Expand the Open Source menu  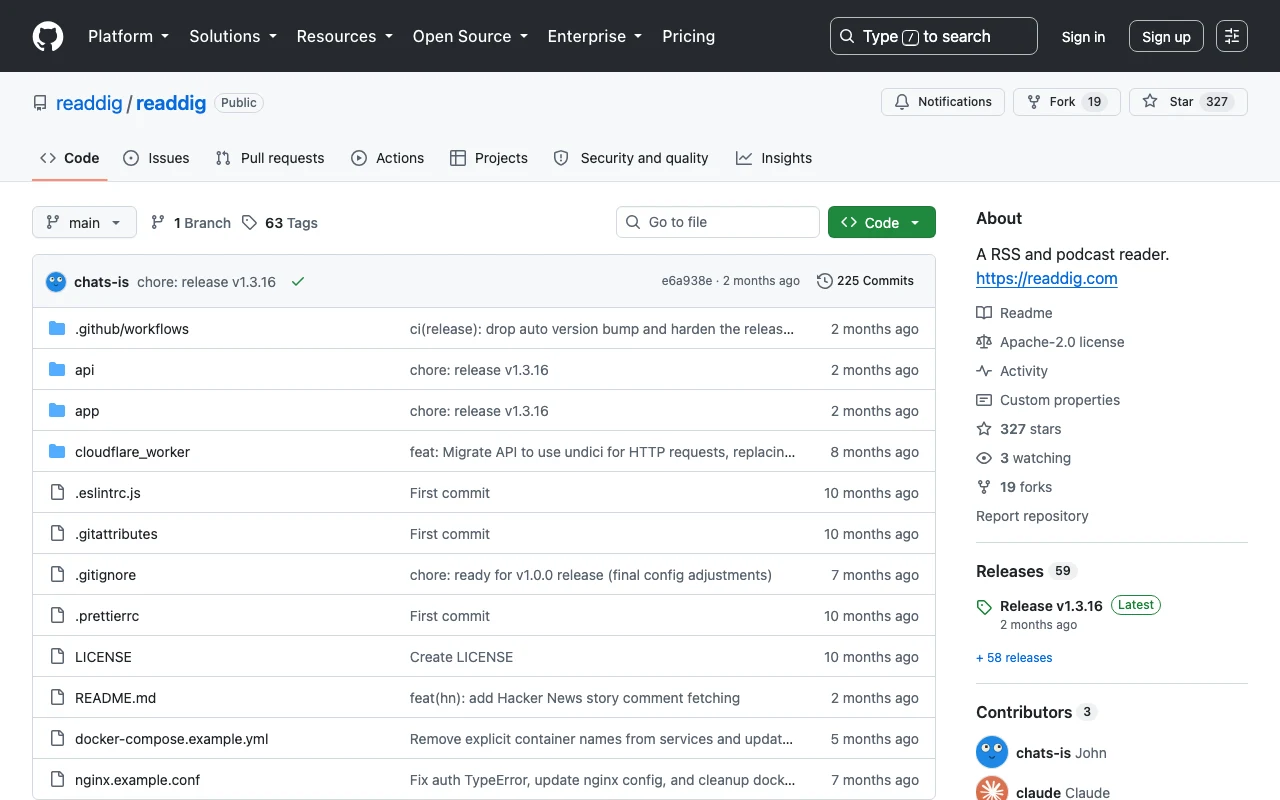(x=470, y=36)
